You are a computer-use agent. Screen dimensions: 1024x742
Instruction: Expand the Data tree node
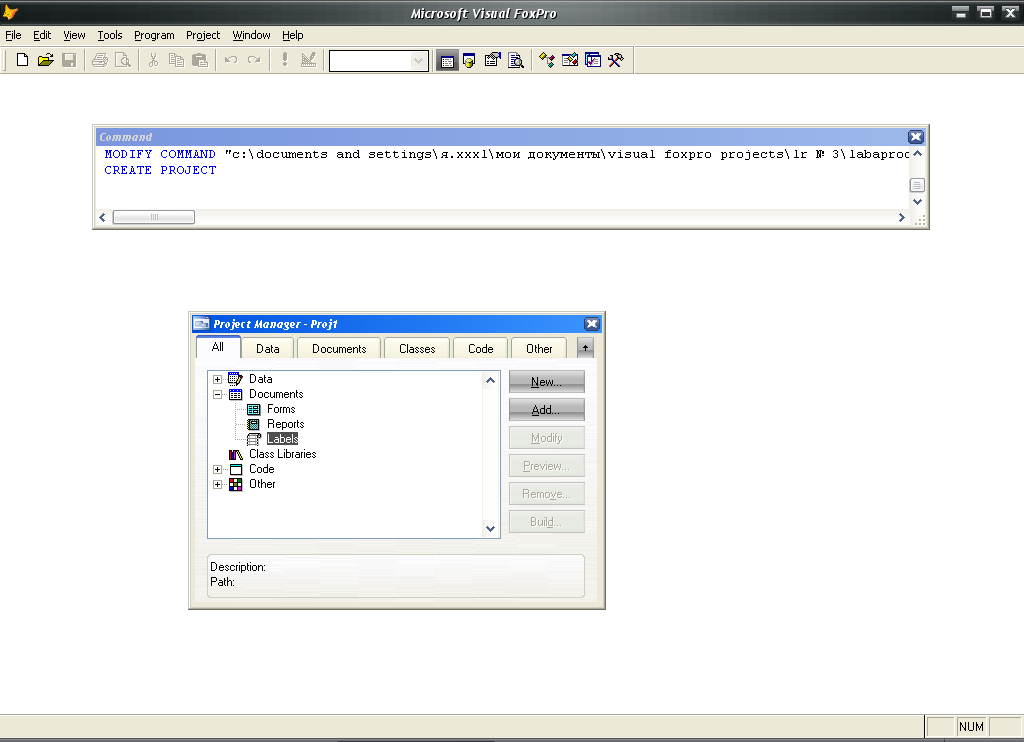pos(217,379)
